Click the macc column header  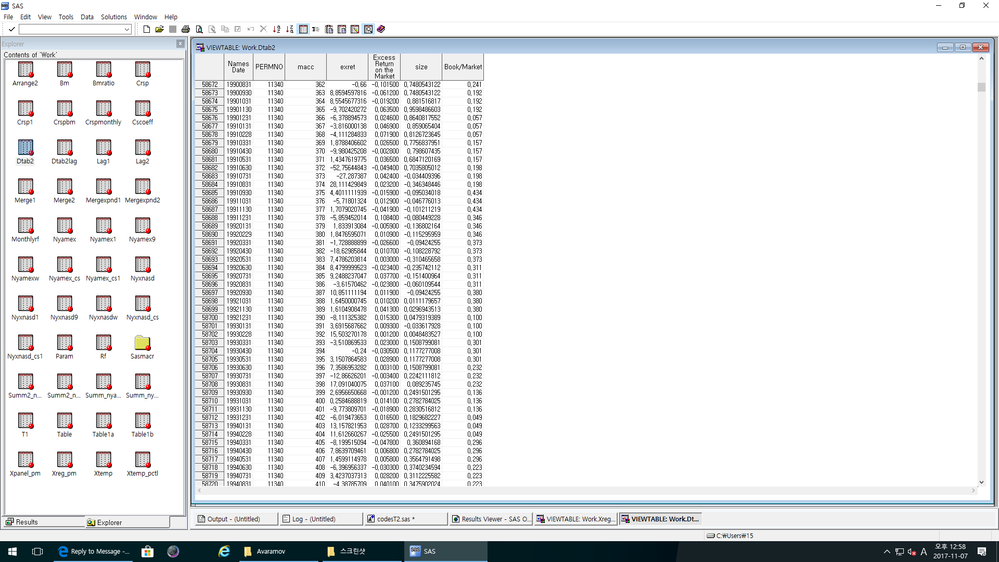(x=306, y=67)
